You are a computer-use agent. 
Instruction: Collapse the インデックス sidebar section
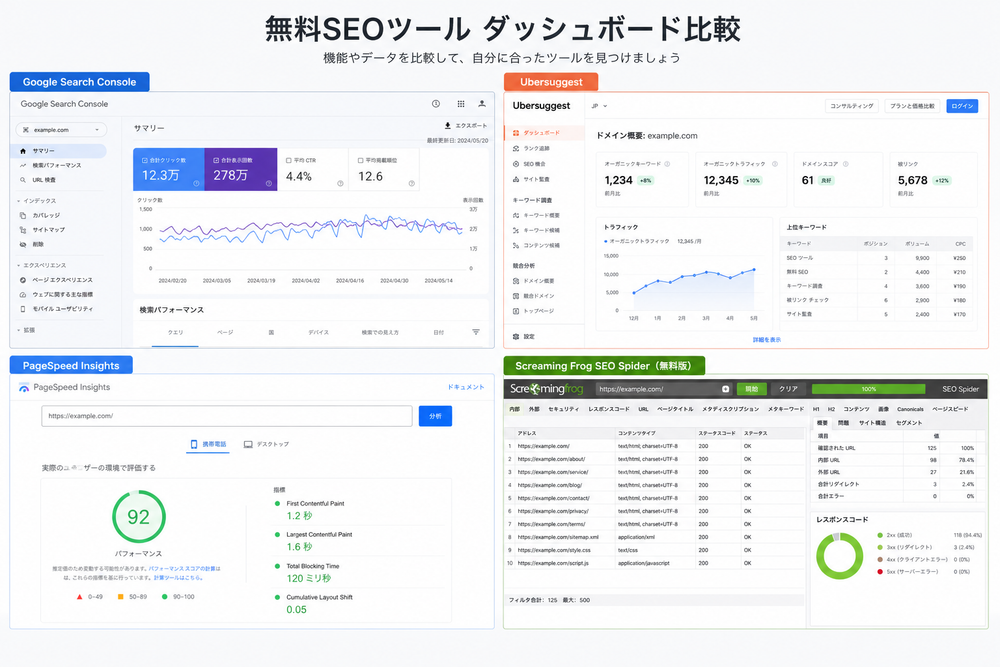click(37, 201)
